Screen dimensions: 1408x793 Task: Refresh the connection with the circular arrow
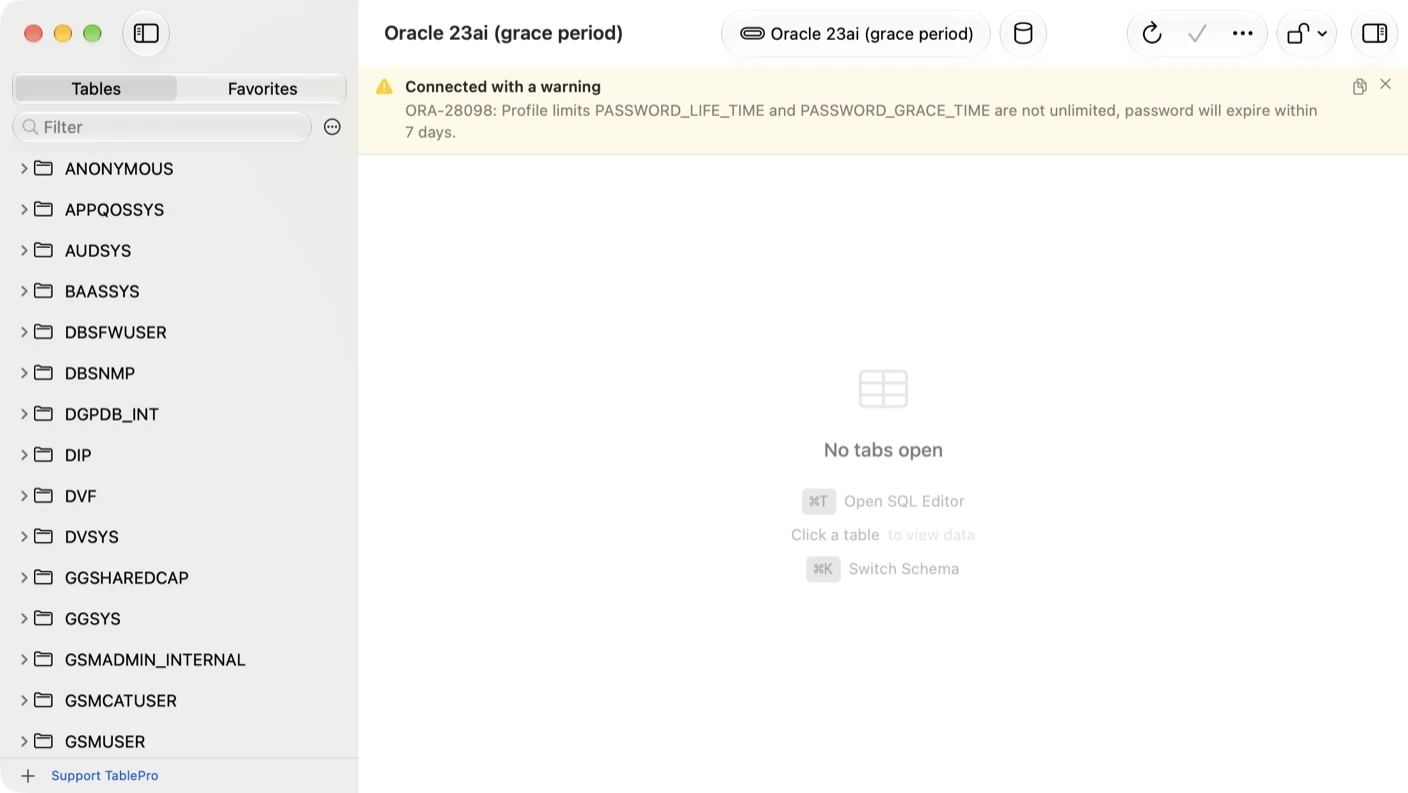tap(1152, 33)
